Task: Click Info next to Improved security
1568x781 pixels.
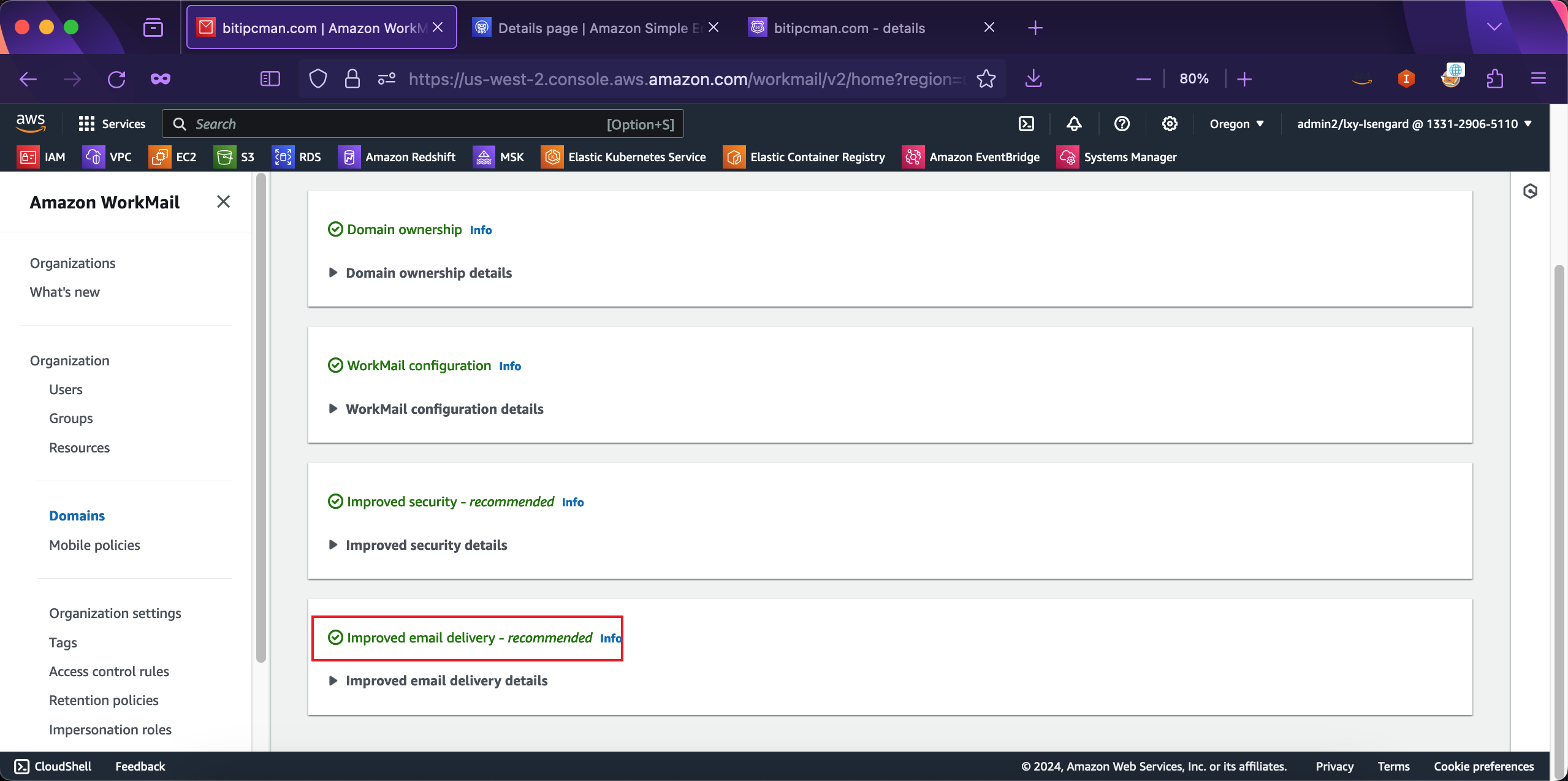Action: [x=573, y=502]
